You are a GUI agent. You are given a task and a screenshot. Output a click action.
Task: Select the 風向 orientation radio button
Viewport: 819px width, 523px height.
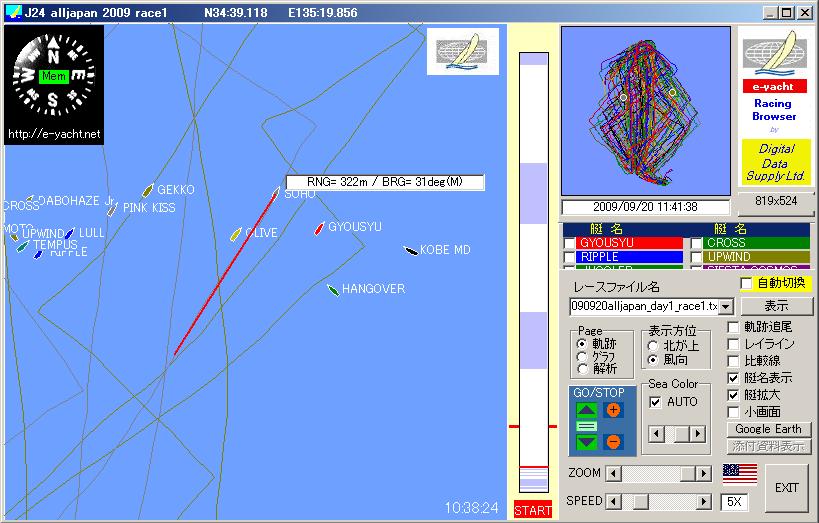(653, 360)
